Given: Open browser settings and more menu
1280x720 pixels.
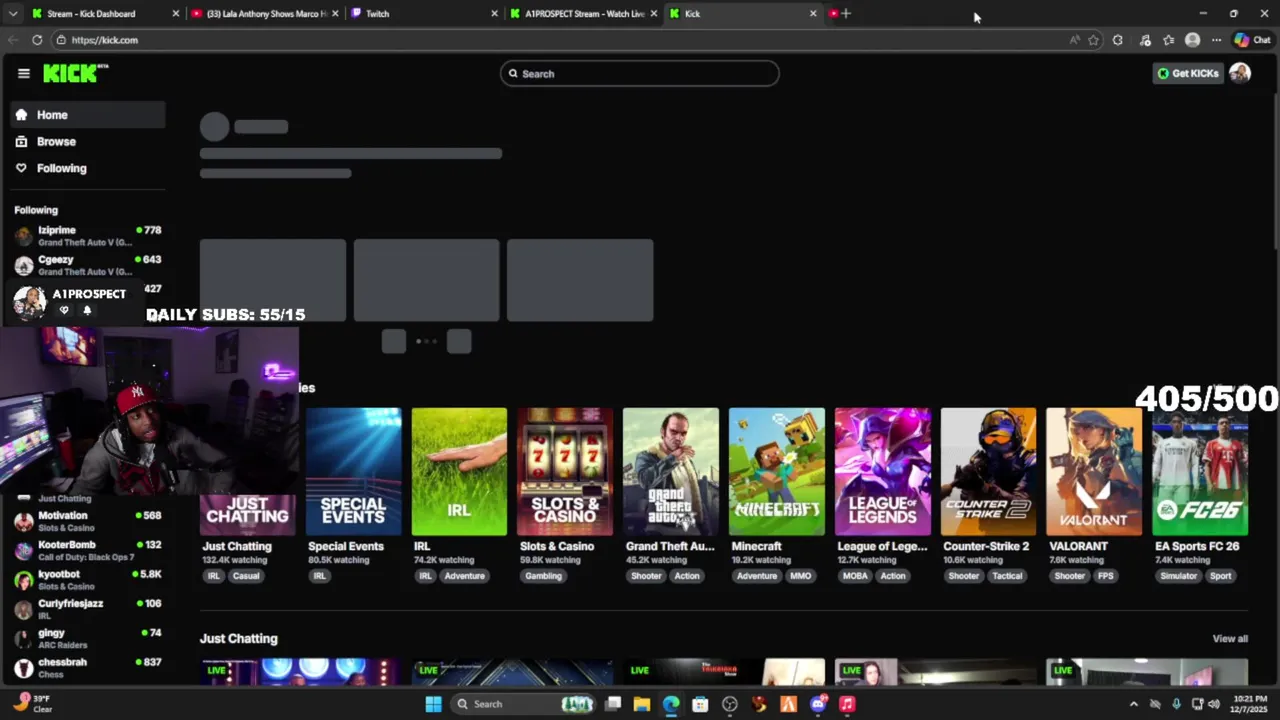Looking at the screenshot, I should (x=1216, y=40).
